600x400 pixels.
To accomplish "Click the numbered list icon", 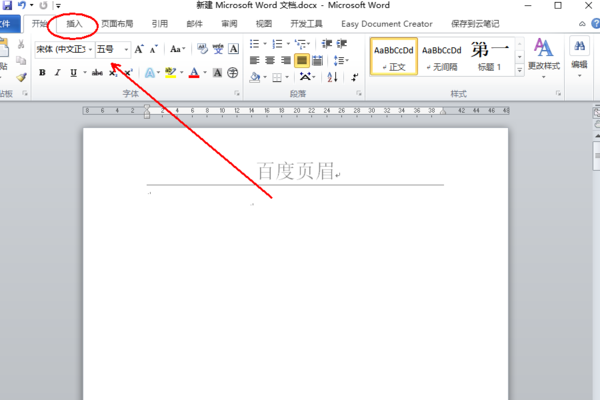I will [x=277, y=44].
